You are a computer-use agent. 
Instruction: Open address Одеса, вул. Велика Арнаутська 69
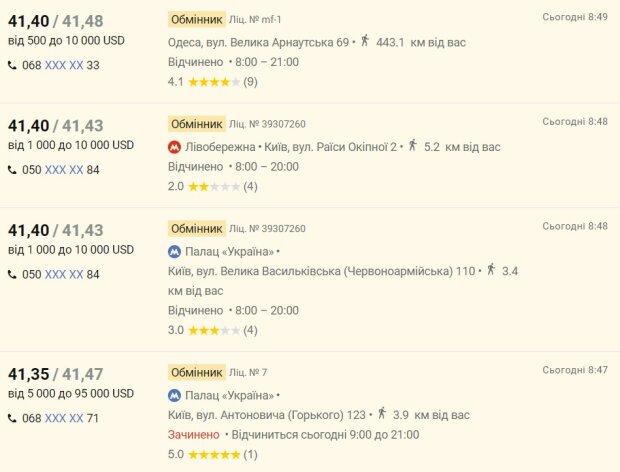point(259,42)
